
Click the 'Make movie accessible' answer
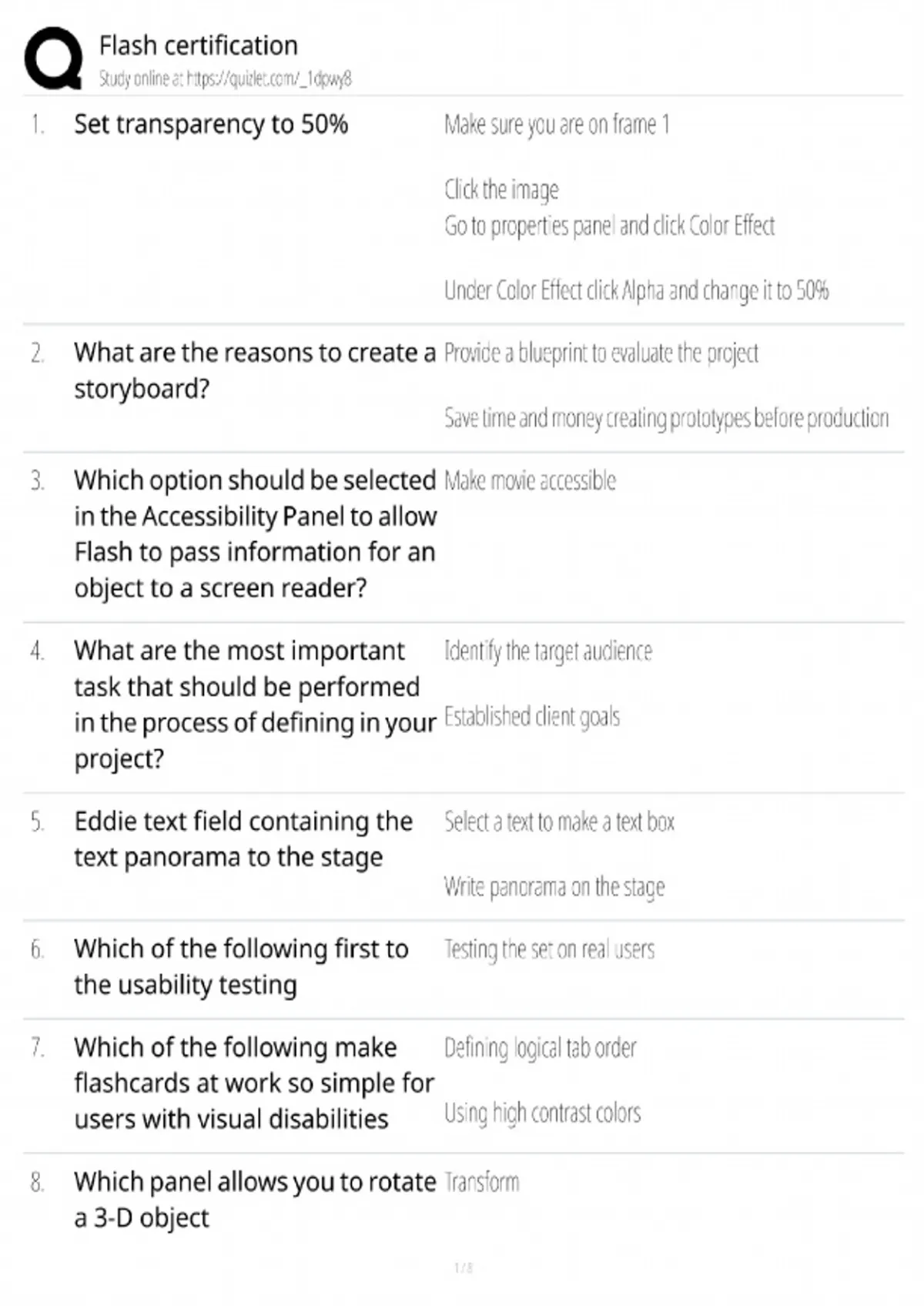530,481
